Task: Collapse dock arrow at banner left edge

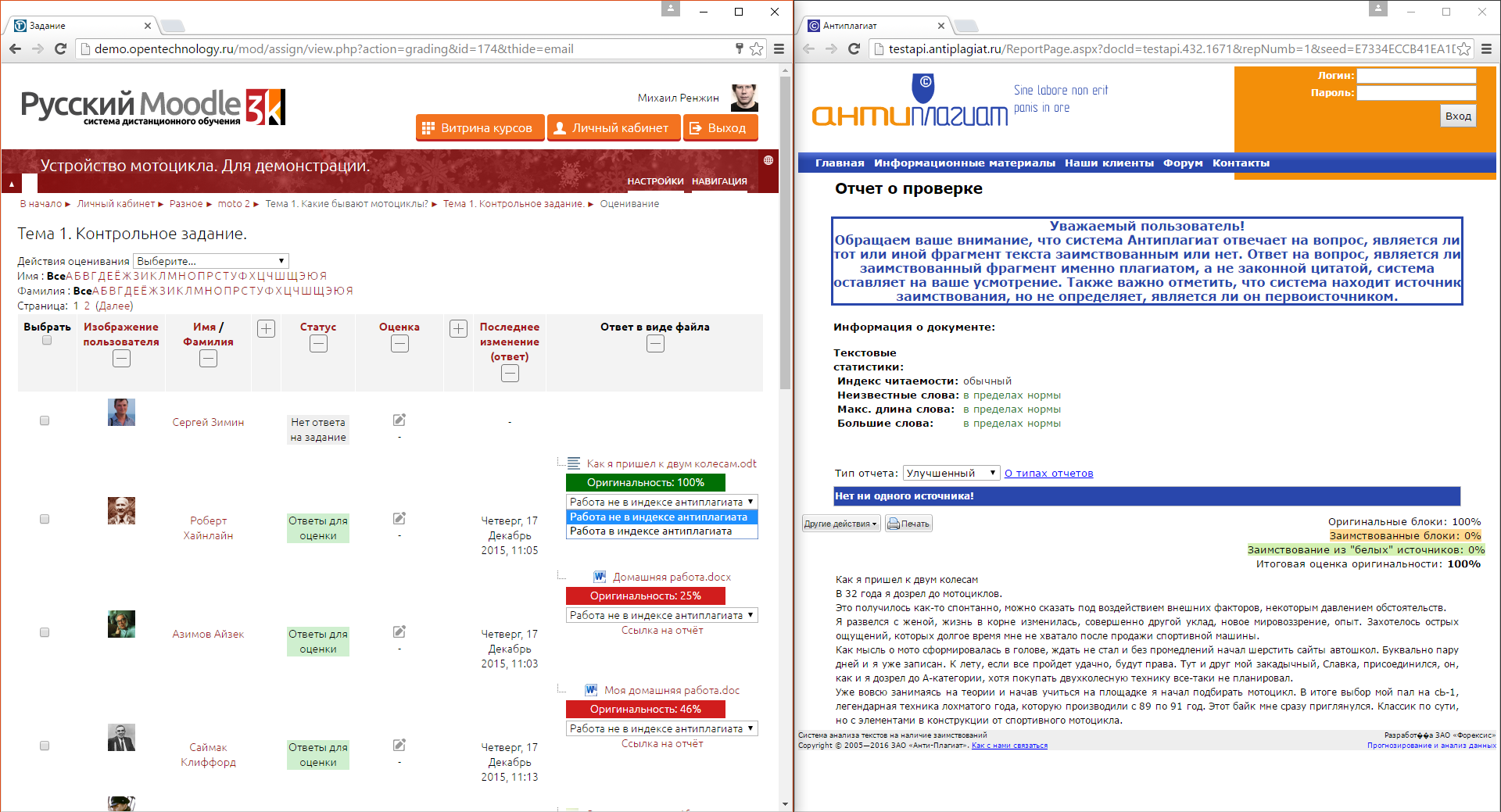Action: pos(12,184)
